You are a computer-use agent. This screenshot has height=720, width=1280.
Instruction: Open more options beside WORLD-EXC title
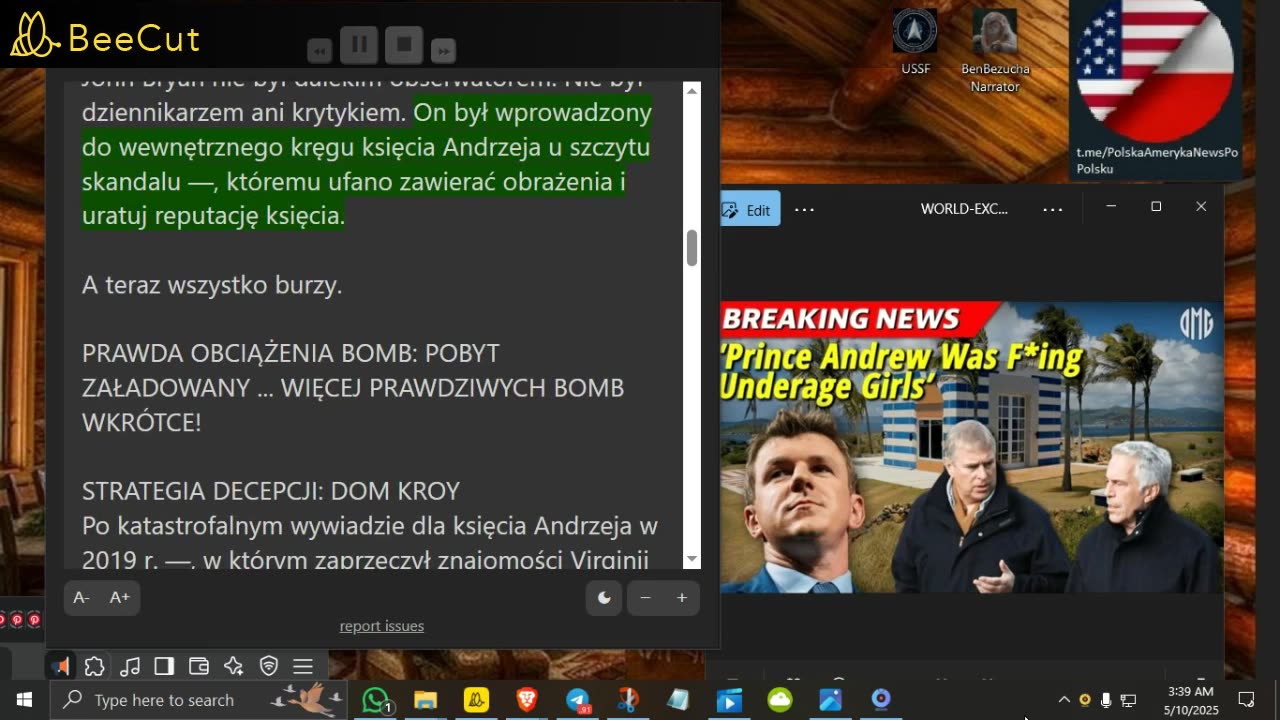pos(1052,209)
